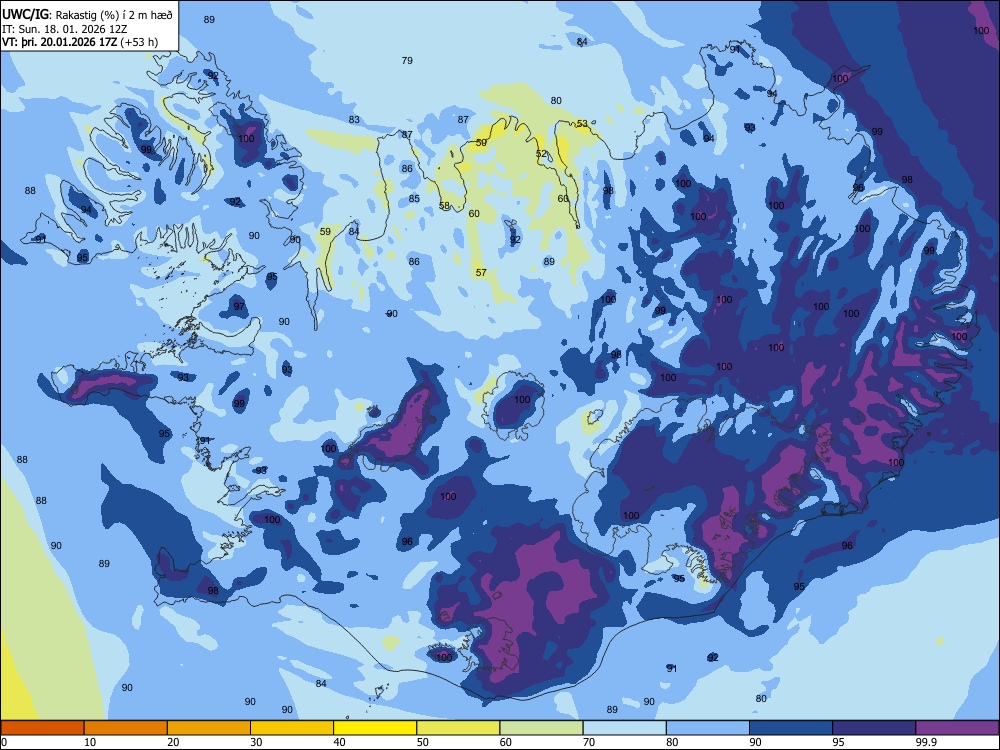Select the orange 10–20 legend swatch
1000x750 pixels.
pos(126,728)
